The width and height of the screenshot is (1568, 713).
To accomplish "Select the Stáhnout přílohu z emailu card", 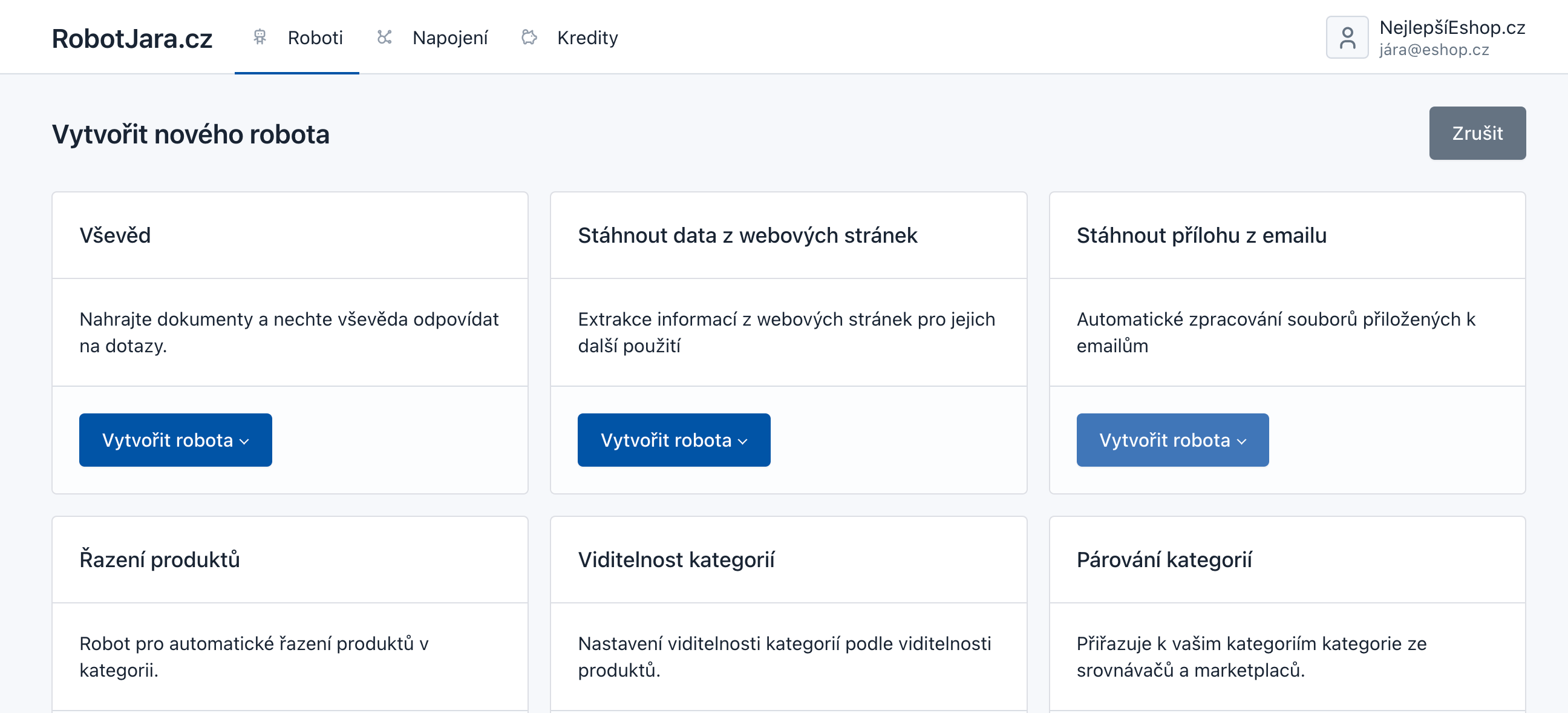I will [x=1201, y=235].
